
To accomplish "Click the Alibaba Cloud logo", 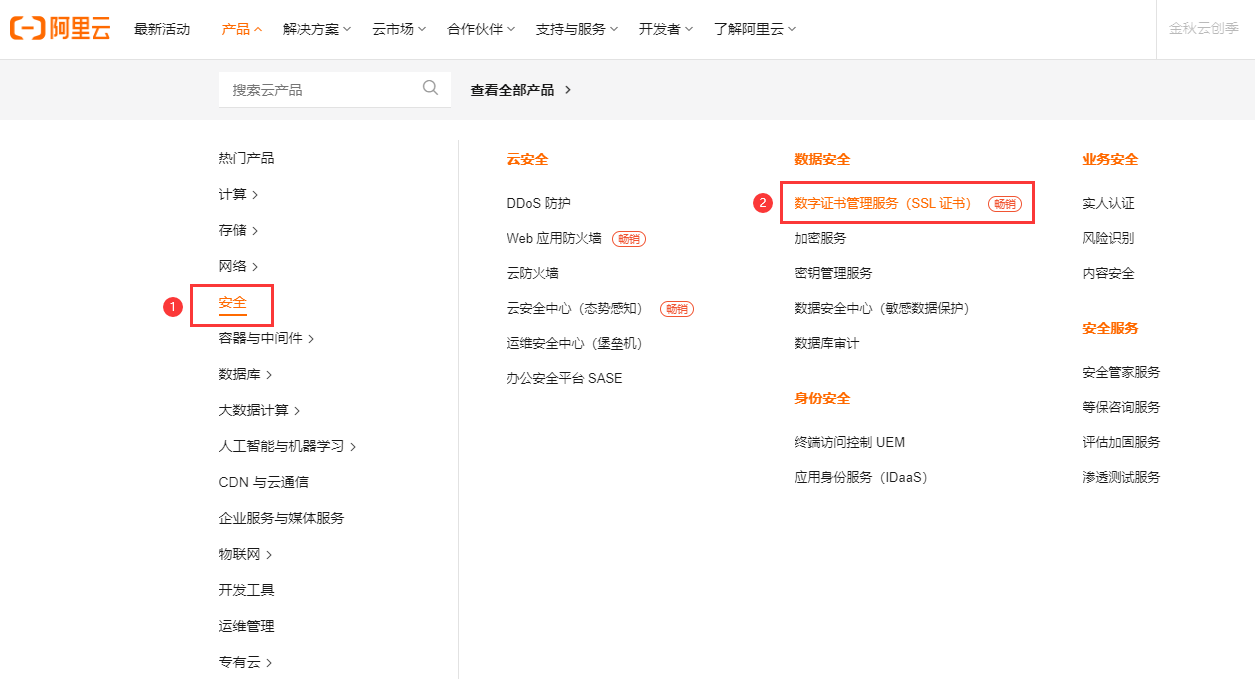I will coord(60,29).
